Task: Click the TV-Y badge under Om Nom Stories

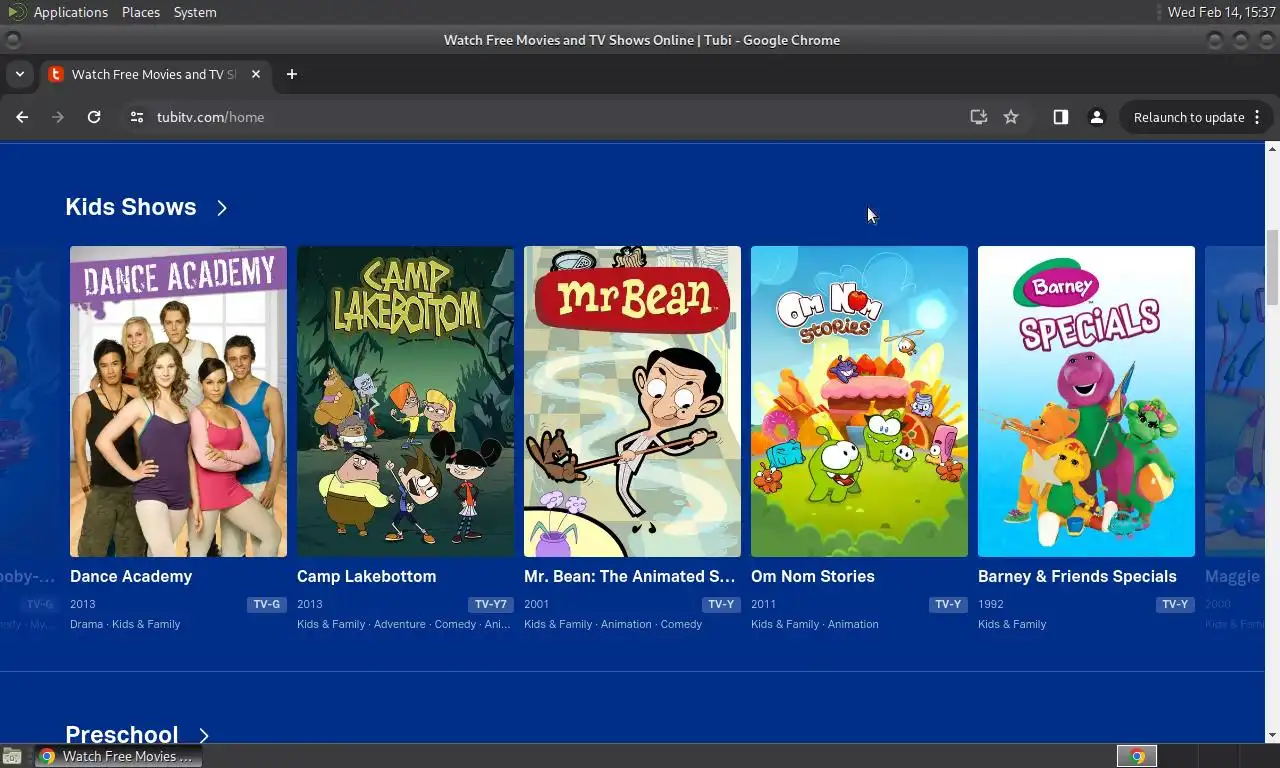Action: pos(948,604)
